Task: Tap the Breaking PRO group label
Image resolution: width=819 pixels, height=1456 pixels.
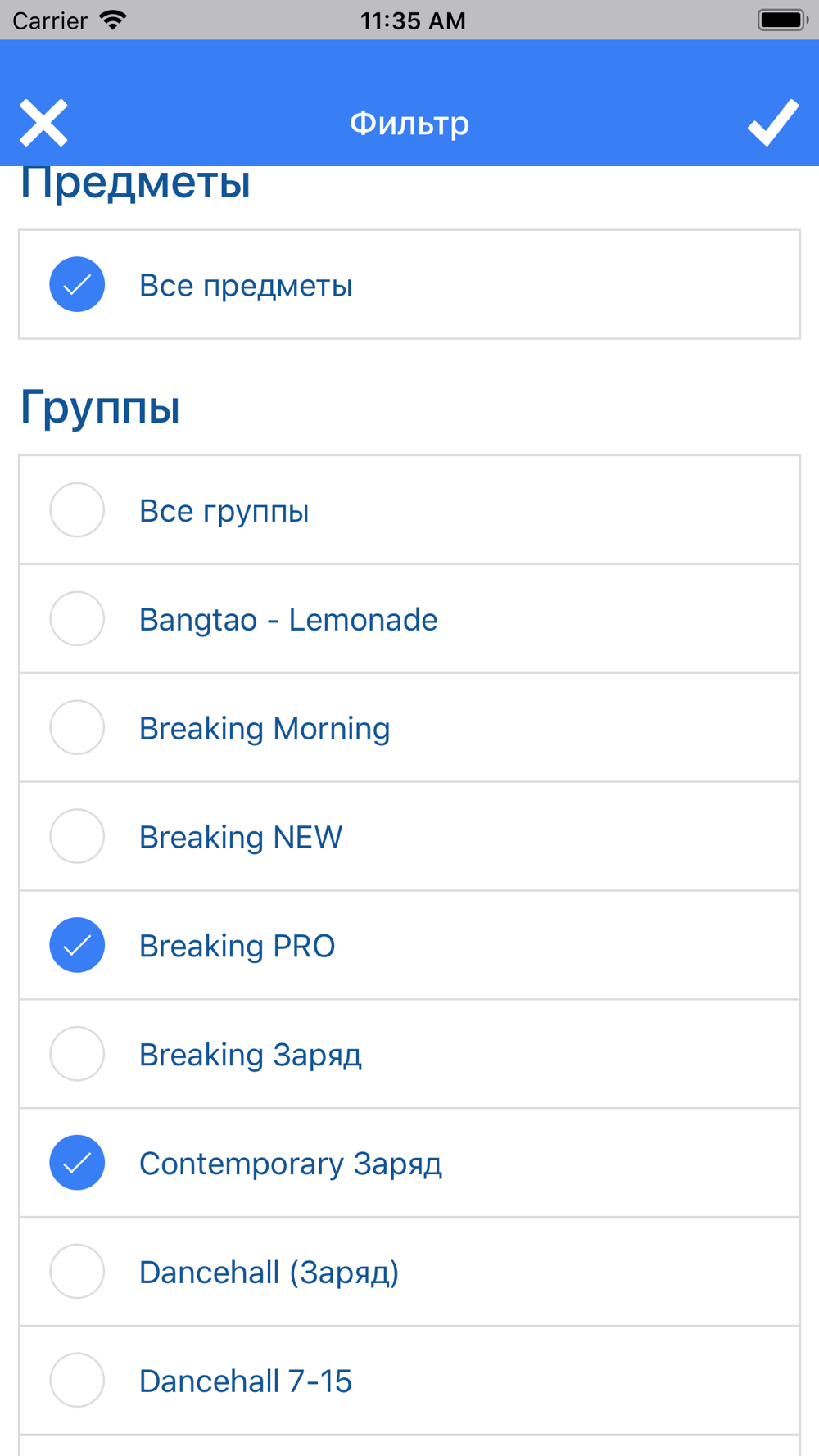Action: (x=237, y=947)
